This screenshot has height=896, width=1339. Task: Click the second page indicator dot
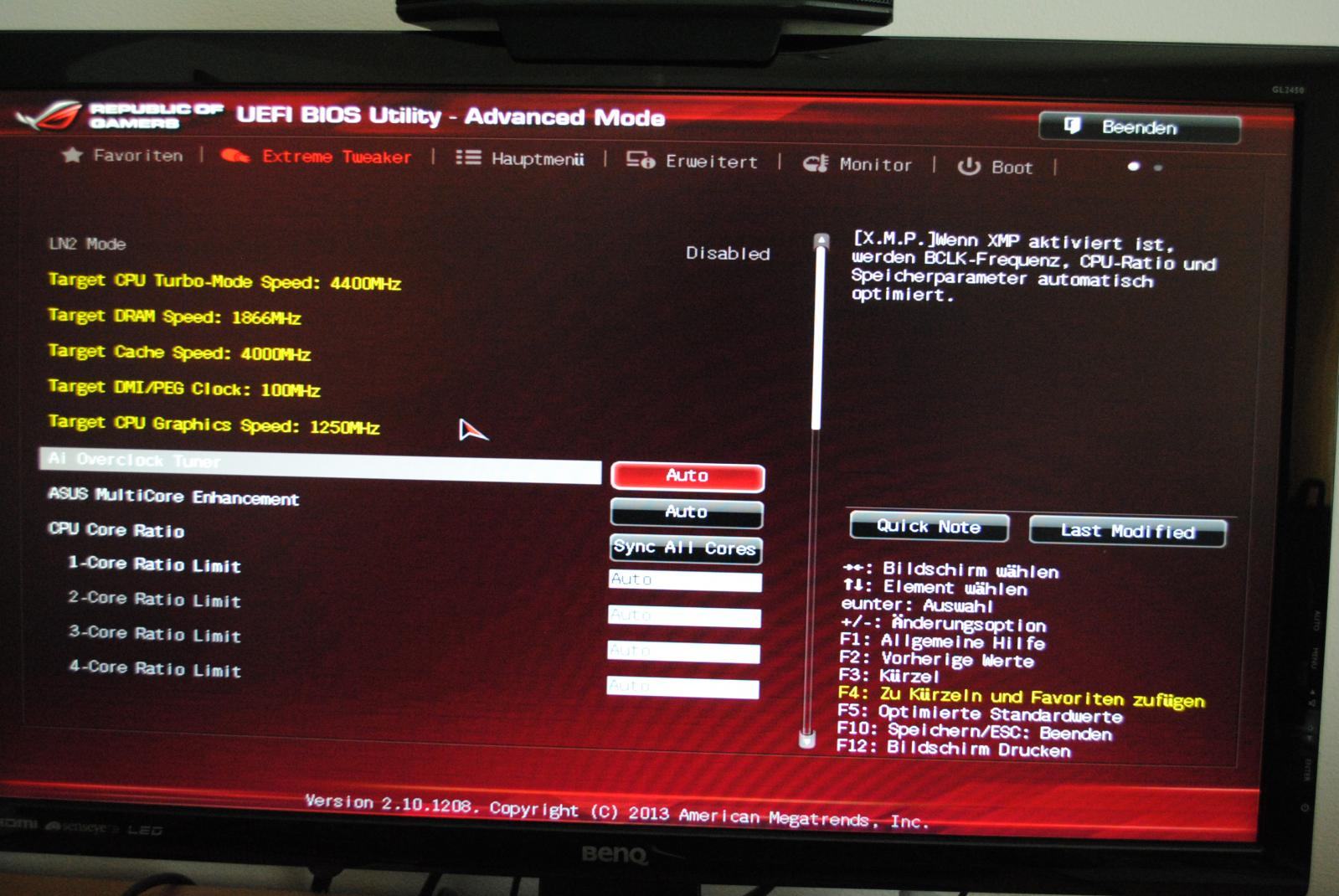point(1158,167)
